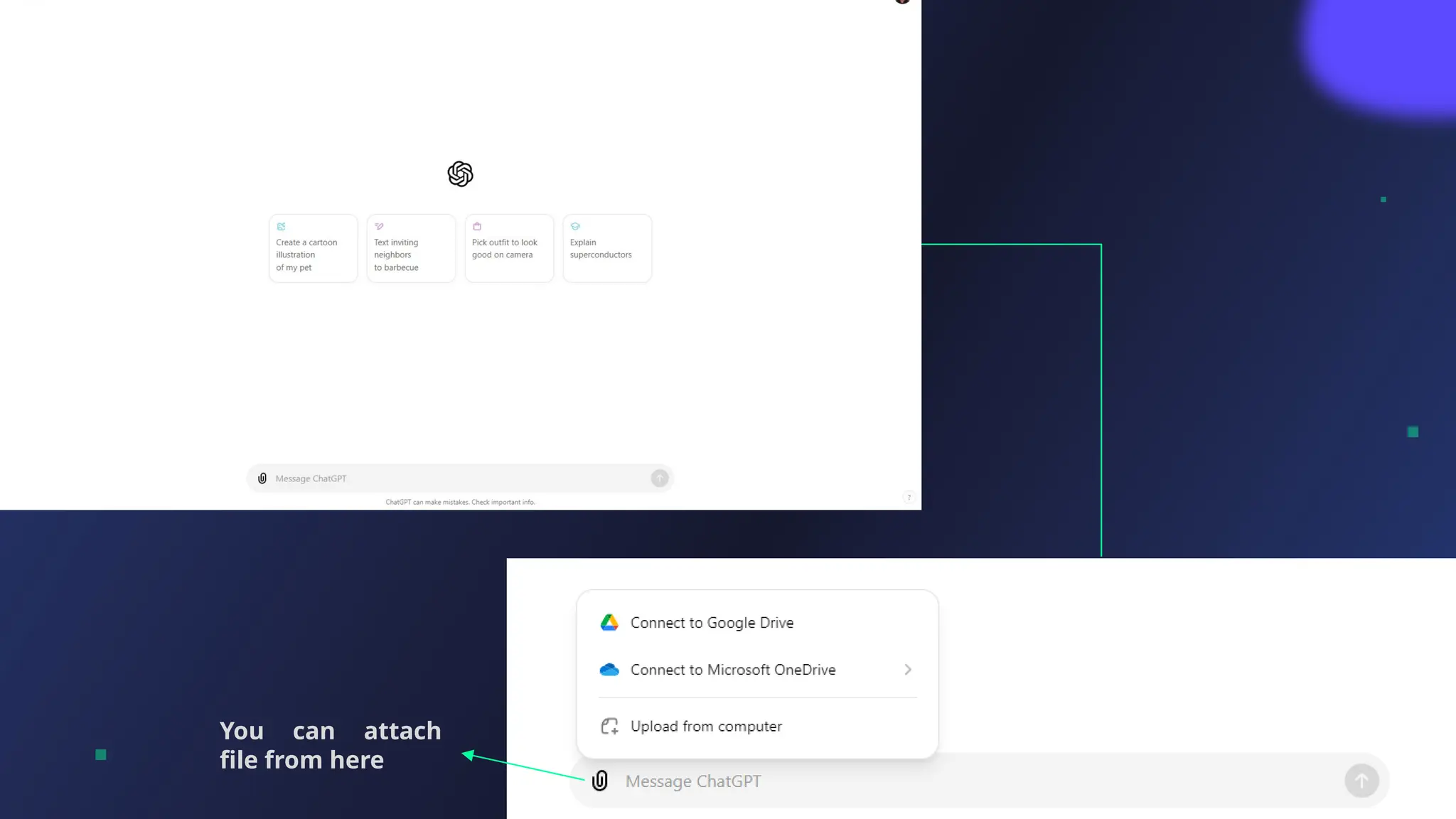Select Connect to Google Drive
The width and height of the screenshot is (1456, 819).
757,623
